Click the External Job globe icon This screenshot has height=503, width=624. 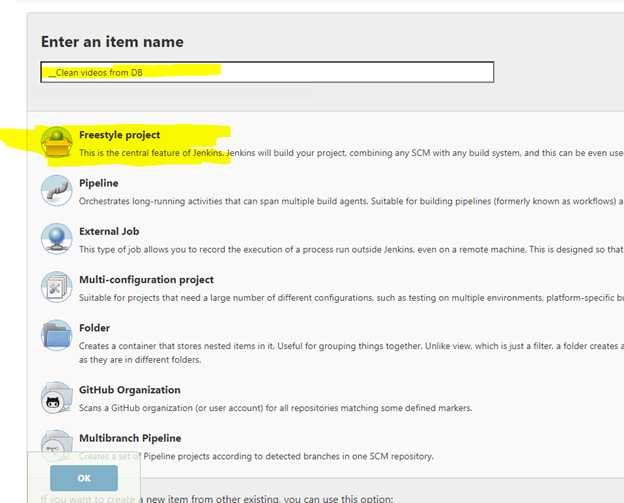click(56, 238)
